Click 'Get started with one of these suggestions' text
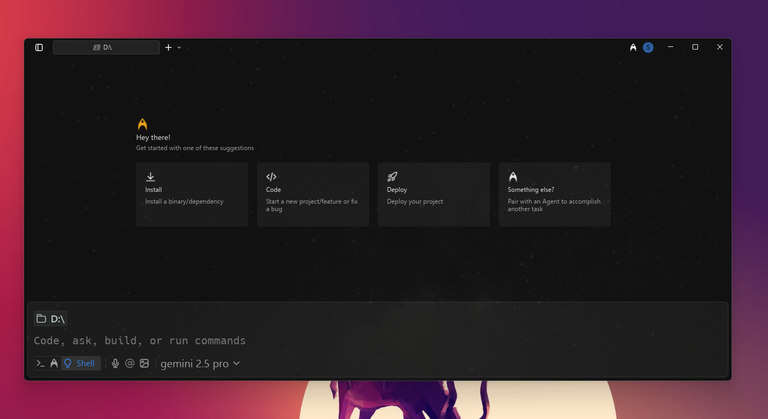The image size is (768, 419). (x=195, y=148)
